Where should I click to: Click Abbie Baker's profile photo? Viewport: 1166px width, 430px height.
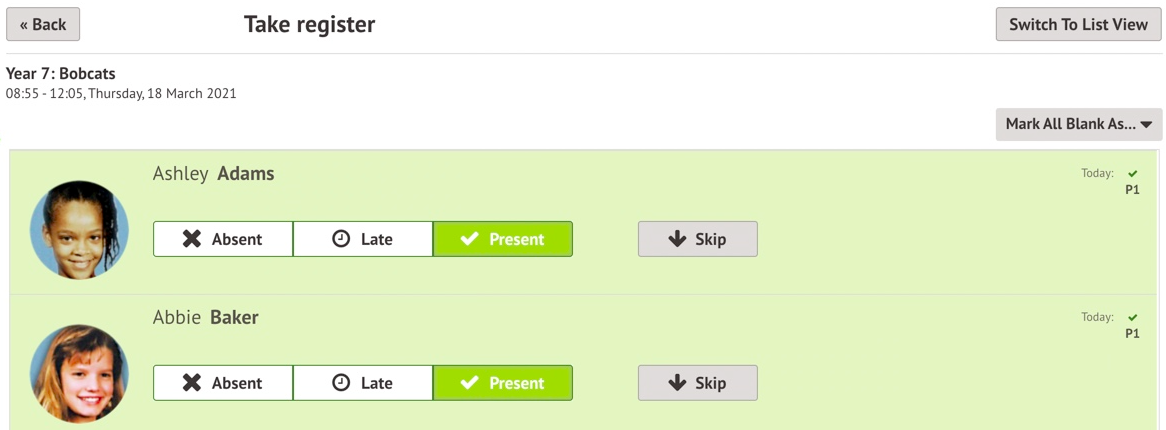79,373
